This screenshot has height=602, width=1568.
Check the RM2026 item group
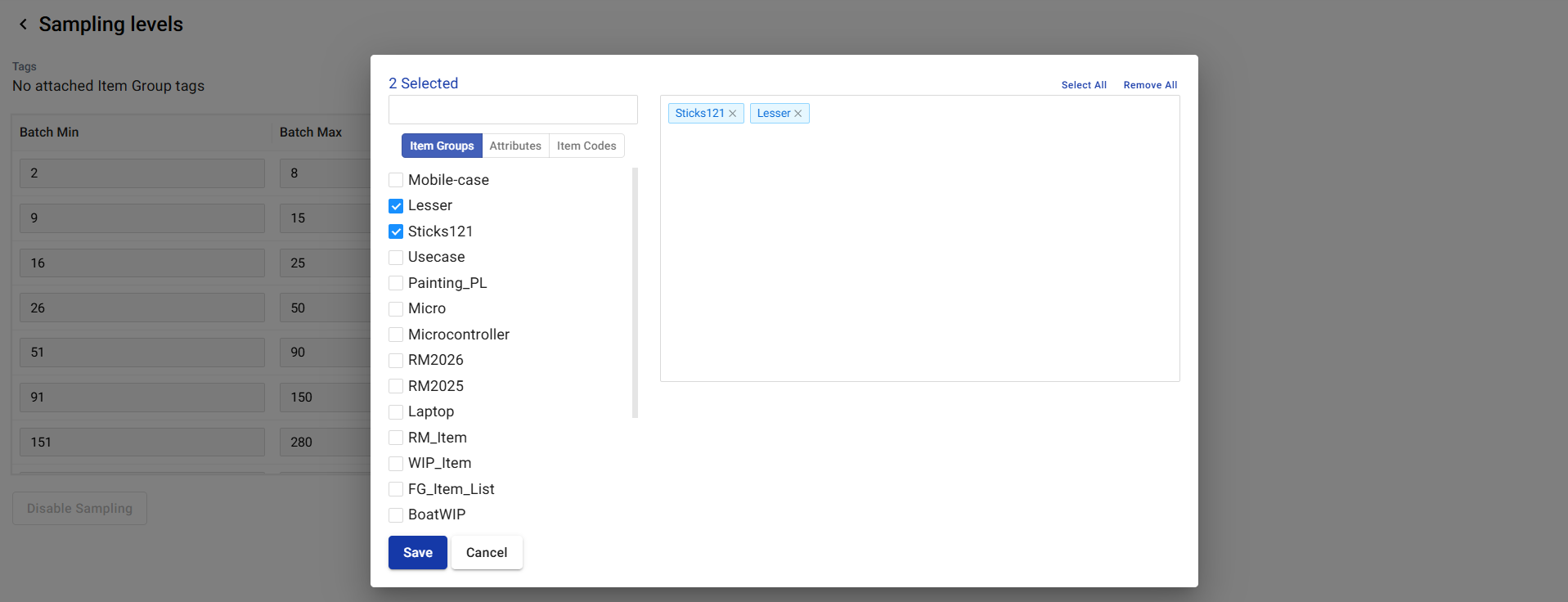point(396,361)
